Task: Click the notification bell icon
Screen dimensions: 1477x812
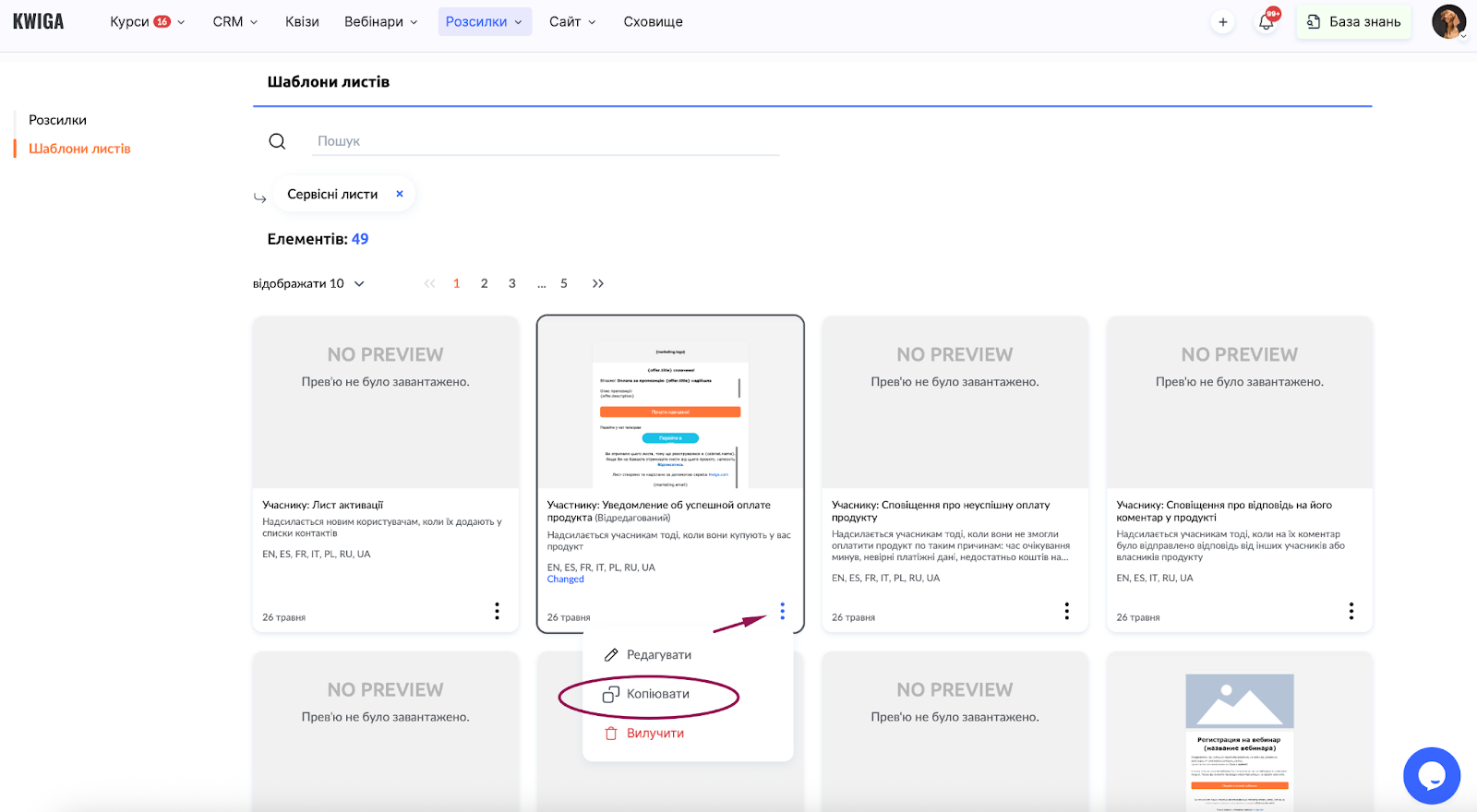Action: [x=1266, y=22]
